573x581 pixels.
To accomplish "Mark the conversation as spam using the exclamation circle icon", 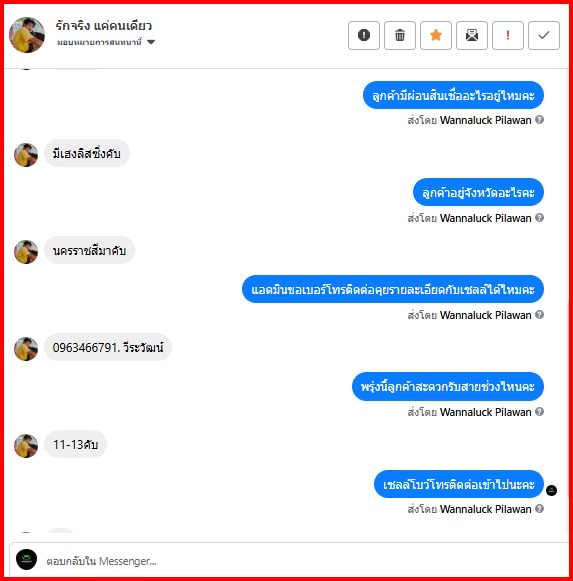I will click(x=364, y=36).
